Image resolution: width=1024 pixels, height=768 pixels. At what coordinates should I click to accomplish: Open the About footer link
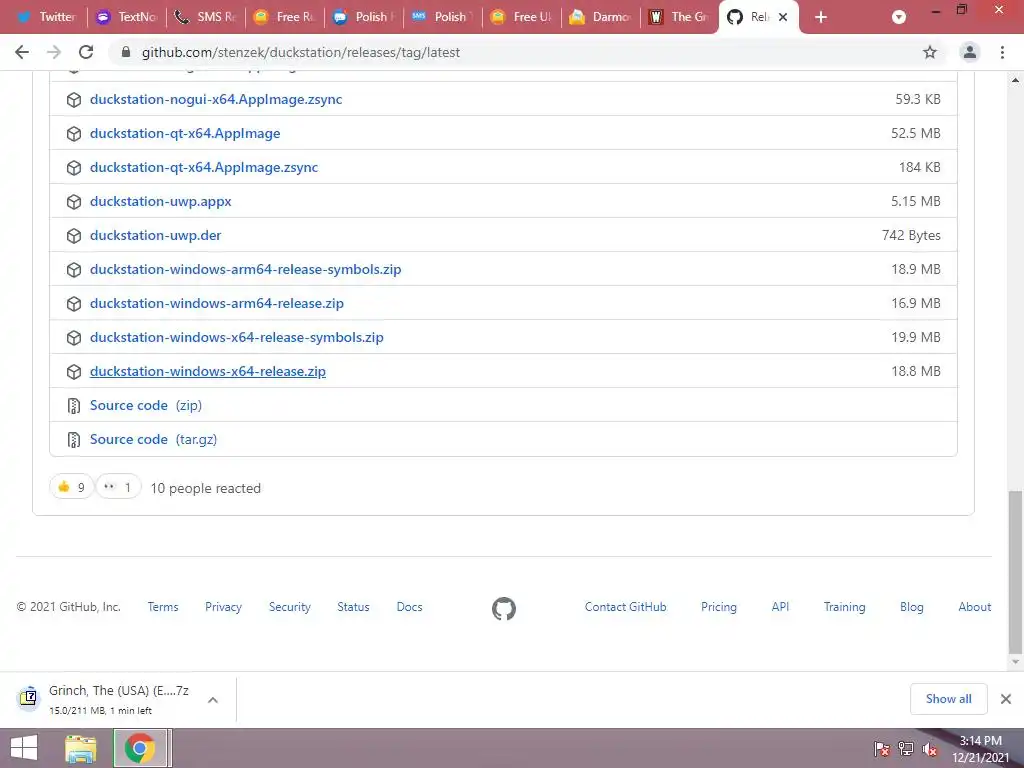click(974, 607)
